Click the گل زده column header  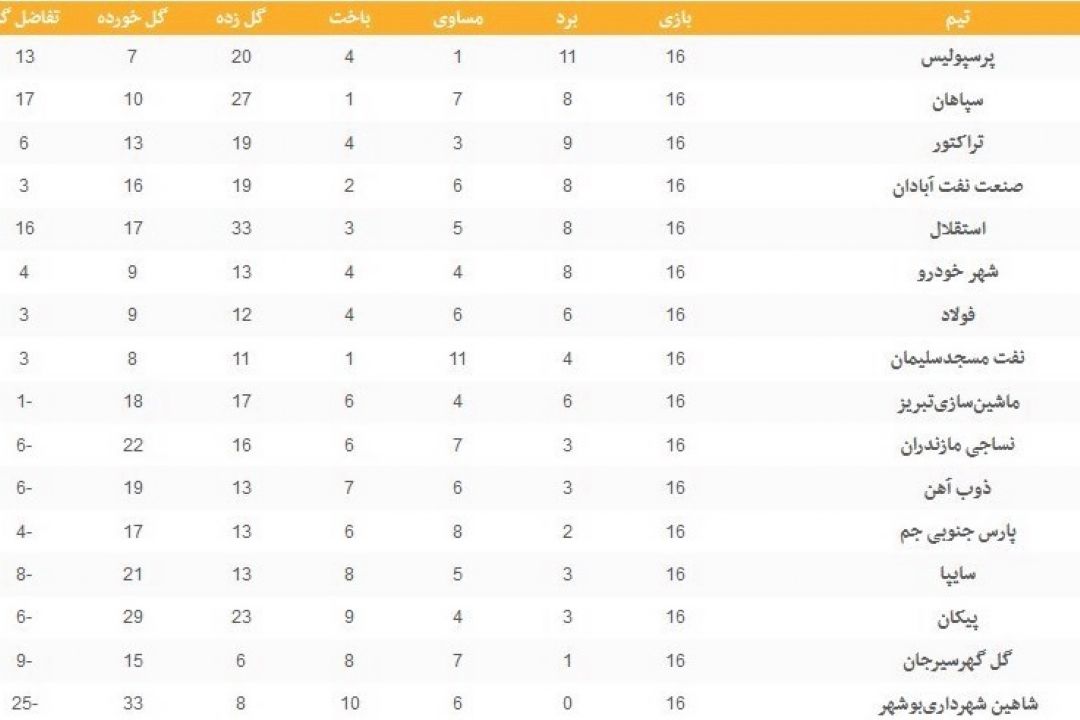click(240, 19)
